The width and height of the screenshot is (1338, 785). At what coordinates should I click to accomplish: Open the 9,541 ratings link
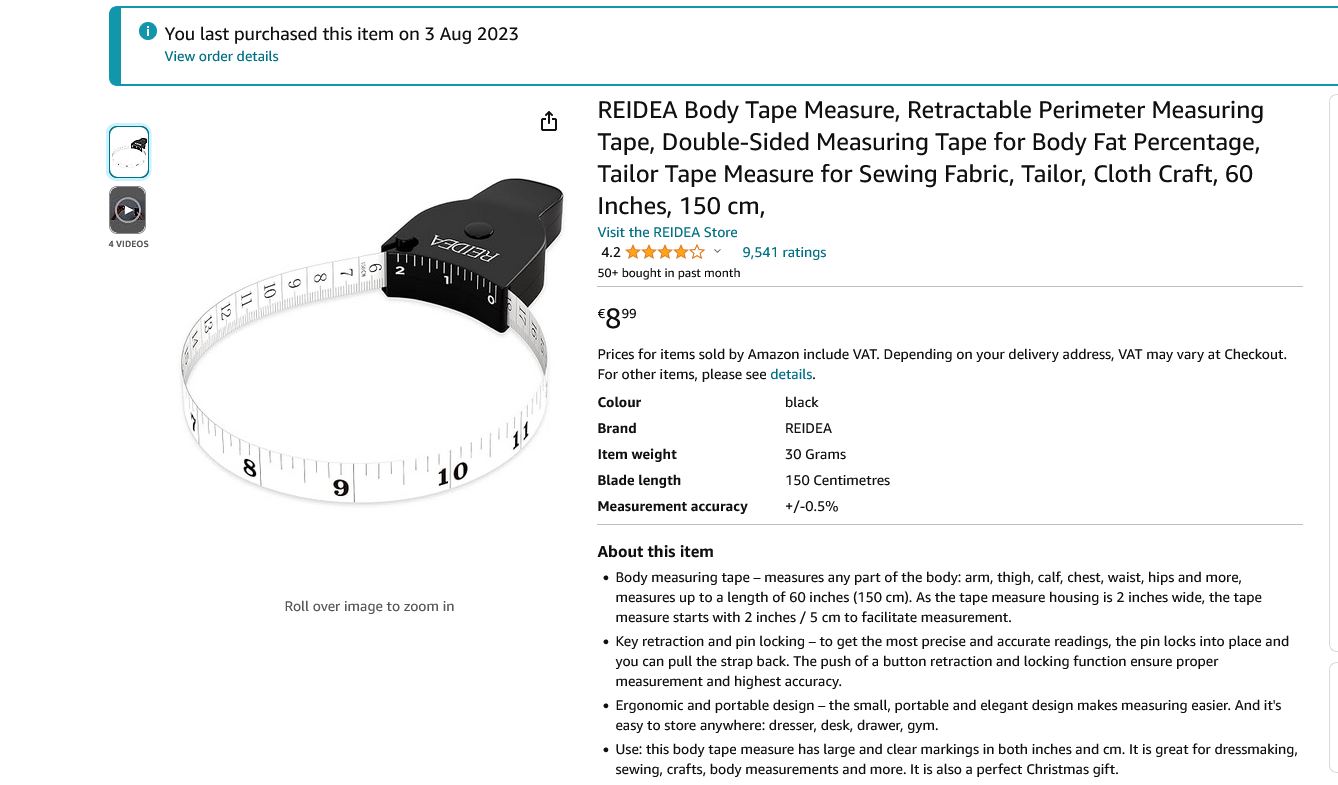pyautogui.click(x=784, y=252)
